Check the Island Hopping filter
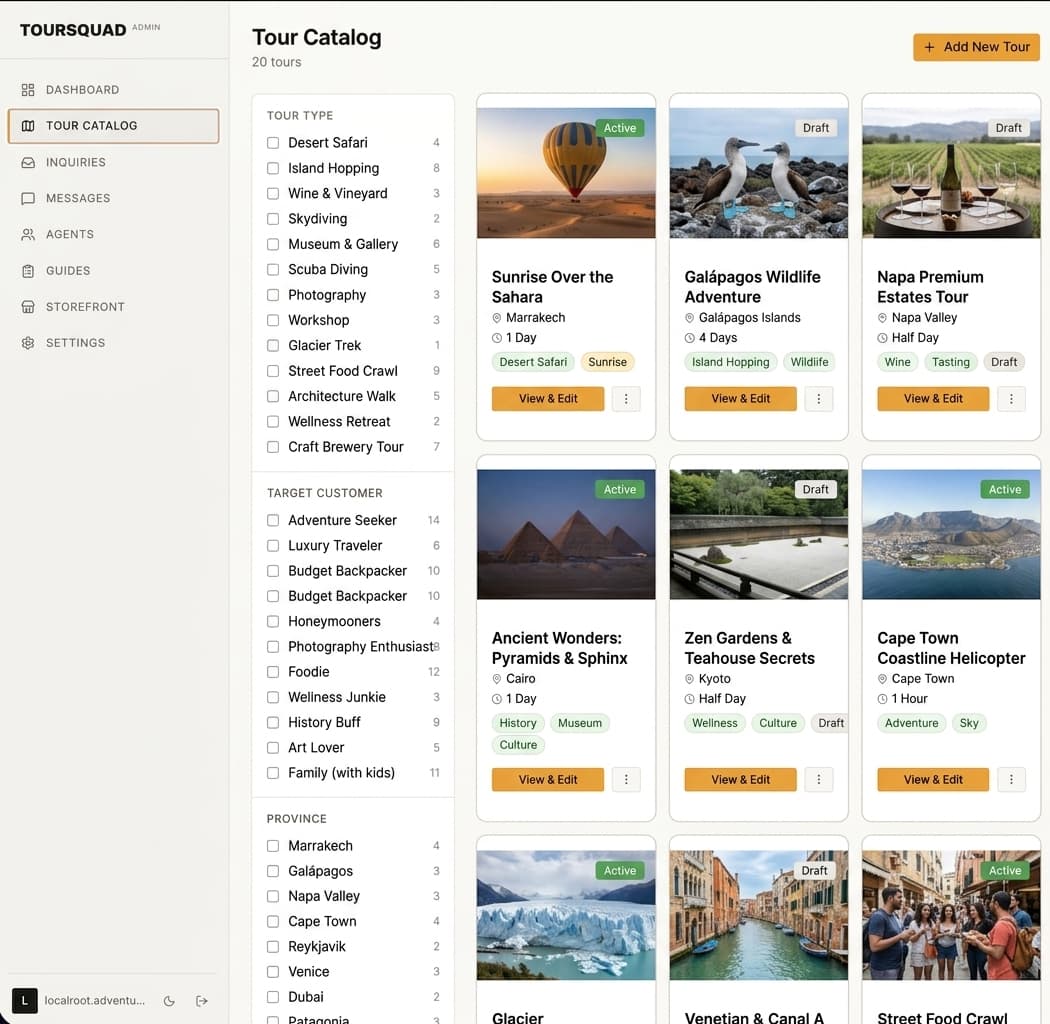The height and width of the screenshot is (1024, 1050). coord(273,168)
